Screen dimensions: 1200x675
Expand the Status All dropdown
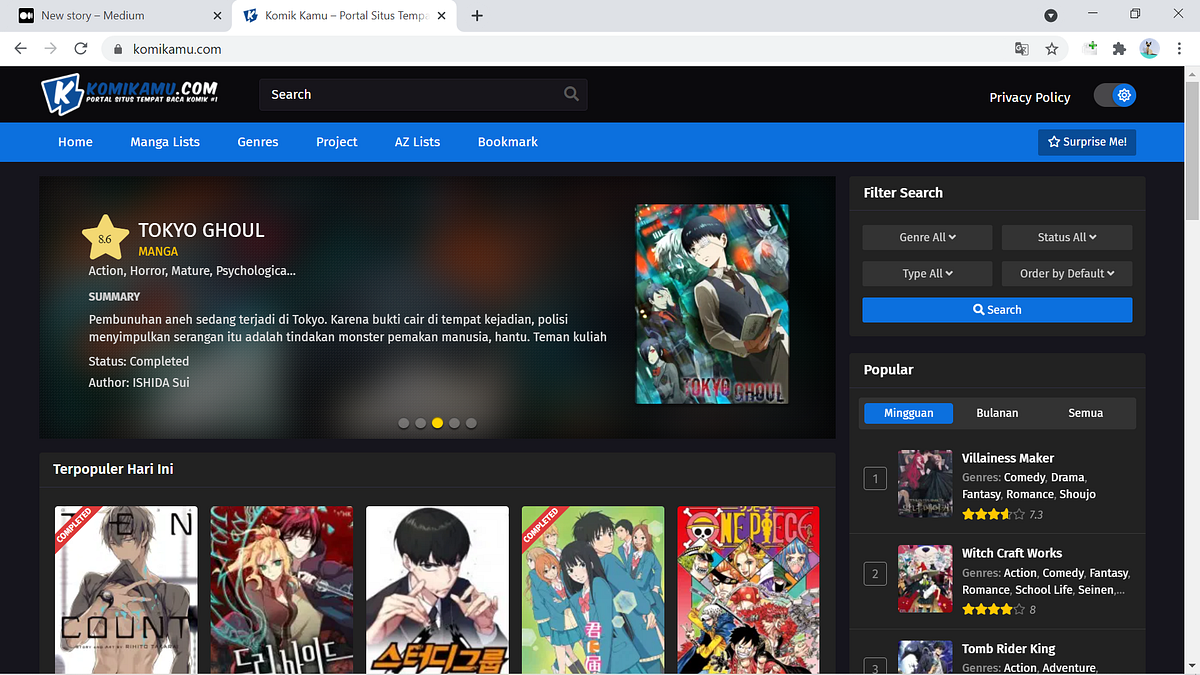click(x=1067, y=237)
